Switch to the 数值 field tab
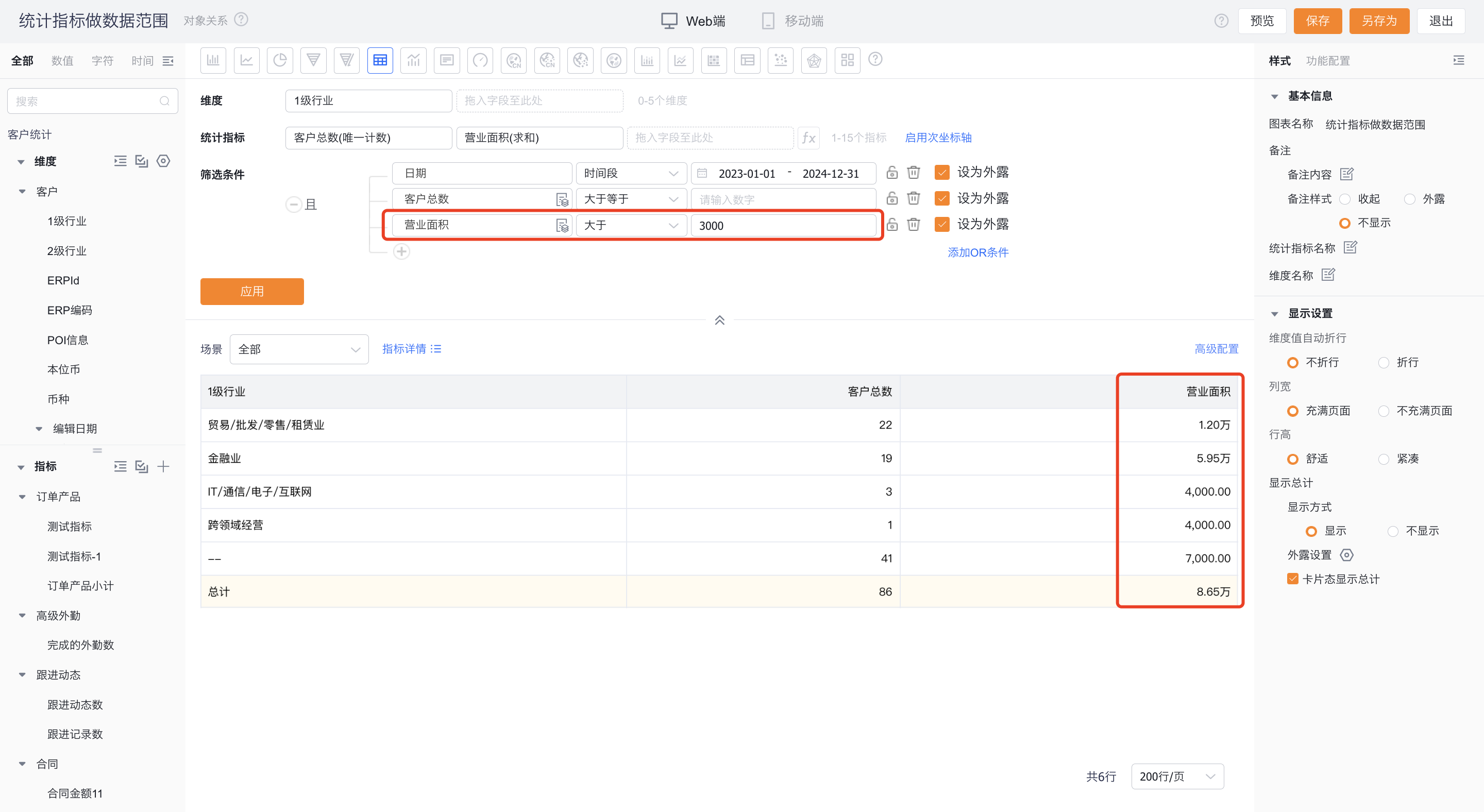This screenshot has width=1484, height=812. pyautogui.click(x=62, y=61)
